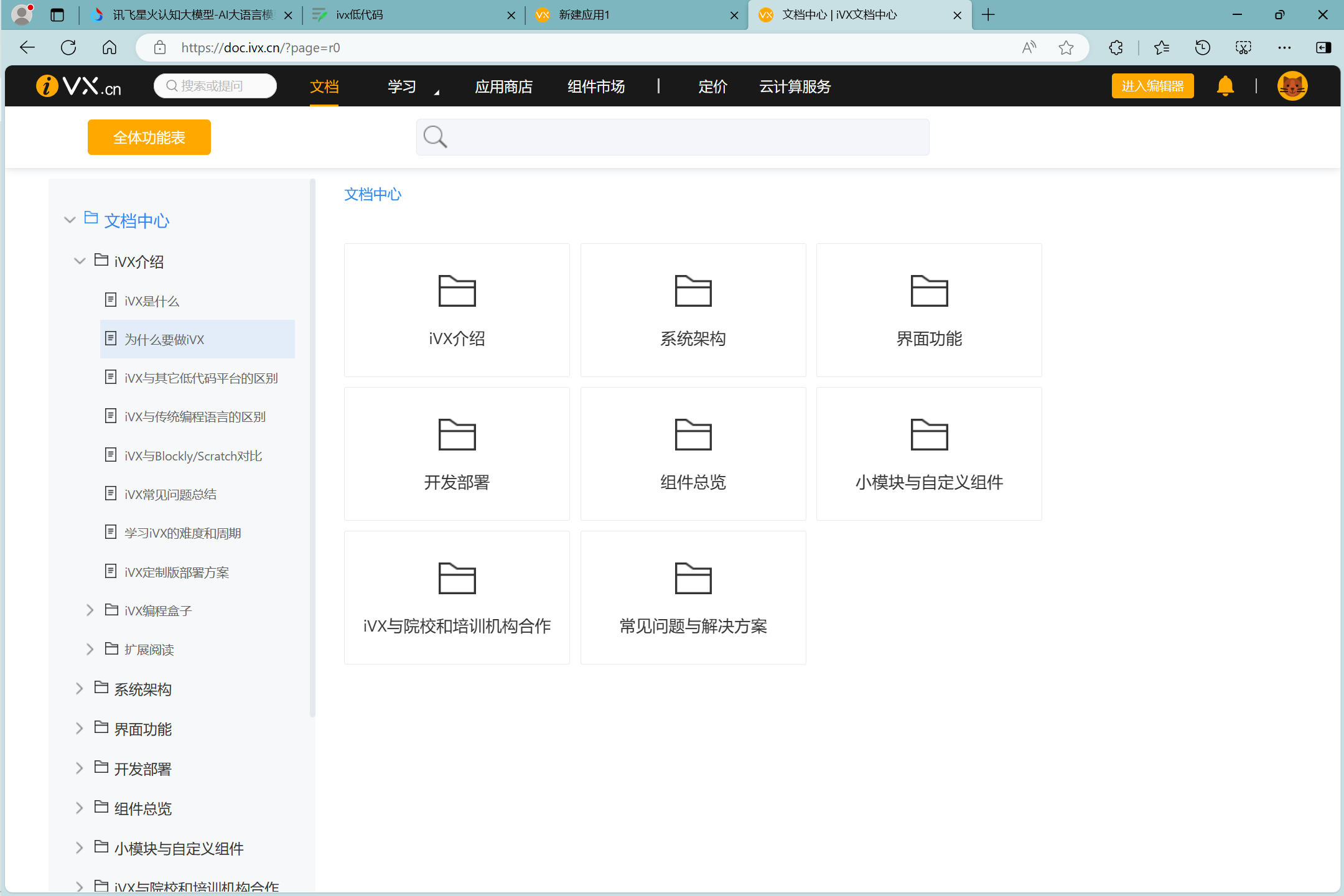Open the 定价 page
The width and height of the screenshot is (1344, 896).
(x=712, y=86)
